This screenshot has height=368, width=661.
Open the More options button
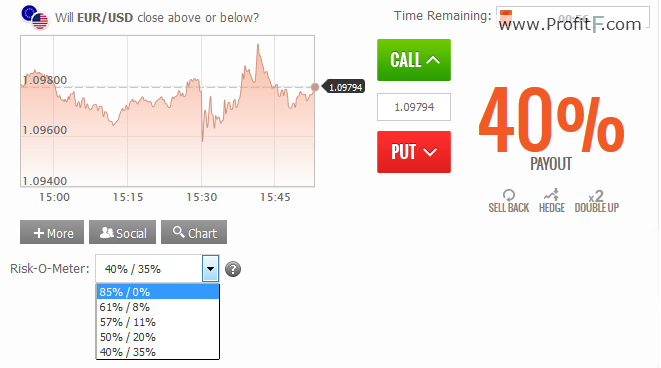click(52, 232)
